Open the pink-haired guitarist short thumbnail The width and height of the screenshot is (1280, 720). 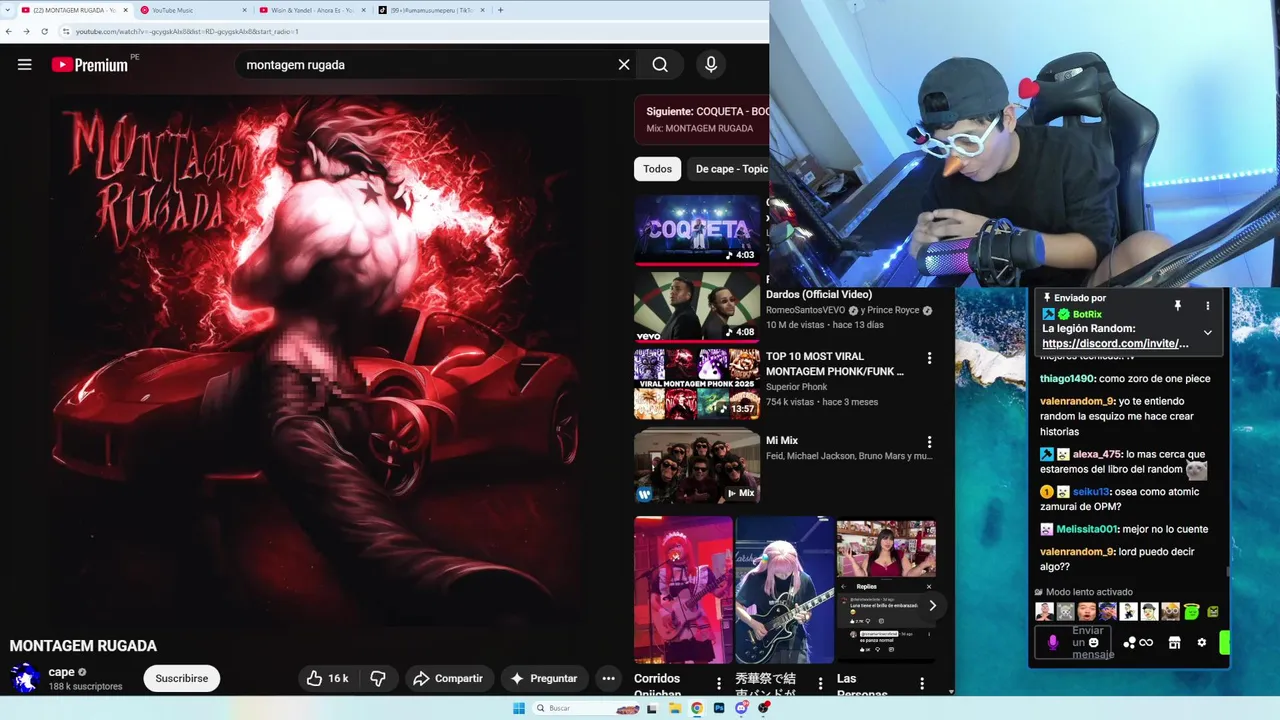[784, 590]
